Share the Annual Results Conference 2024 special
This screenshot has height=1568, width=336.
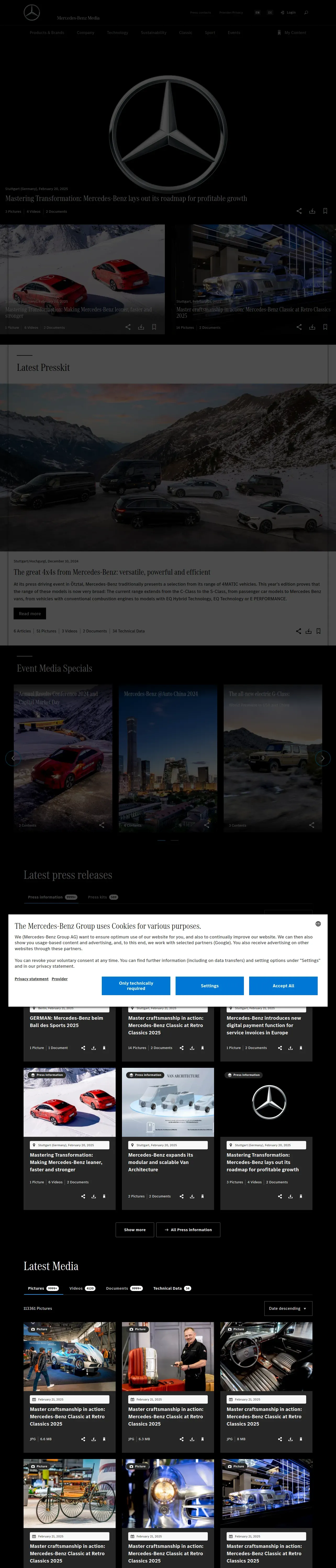[101, 825]
